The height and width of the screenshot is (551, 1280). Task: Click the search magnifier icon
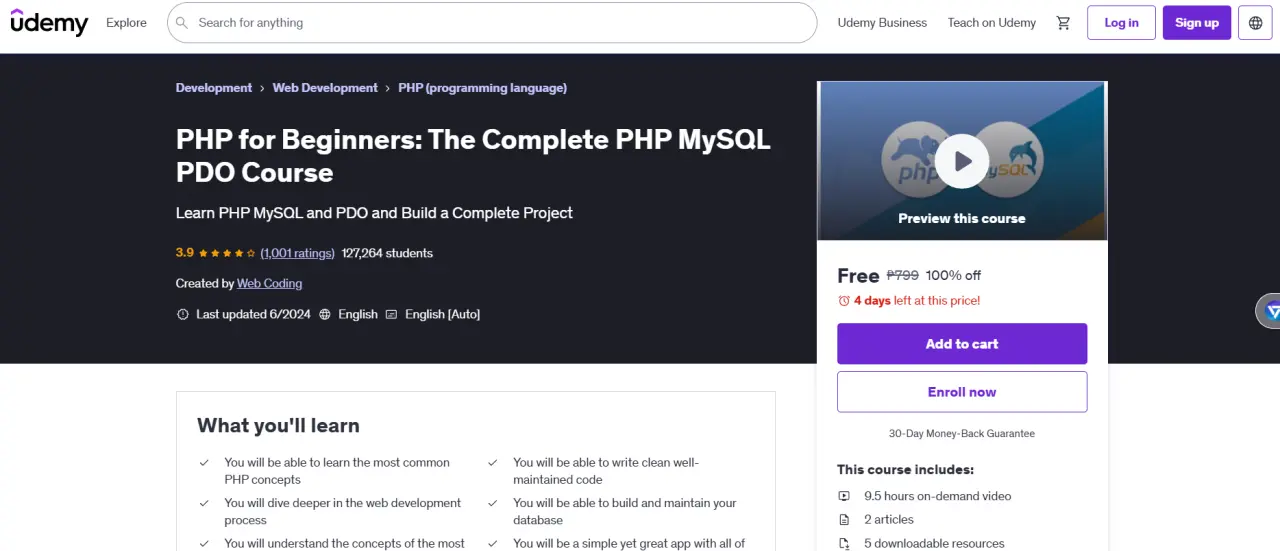[181, 23]
